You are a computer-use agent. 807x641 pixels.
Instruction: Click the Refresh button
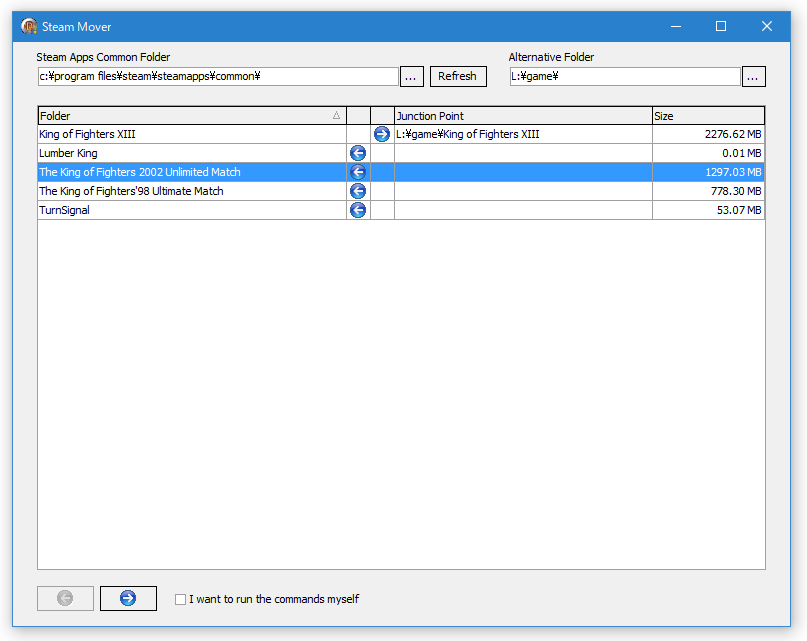(x=458, y=76)
